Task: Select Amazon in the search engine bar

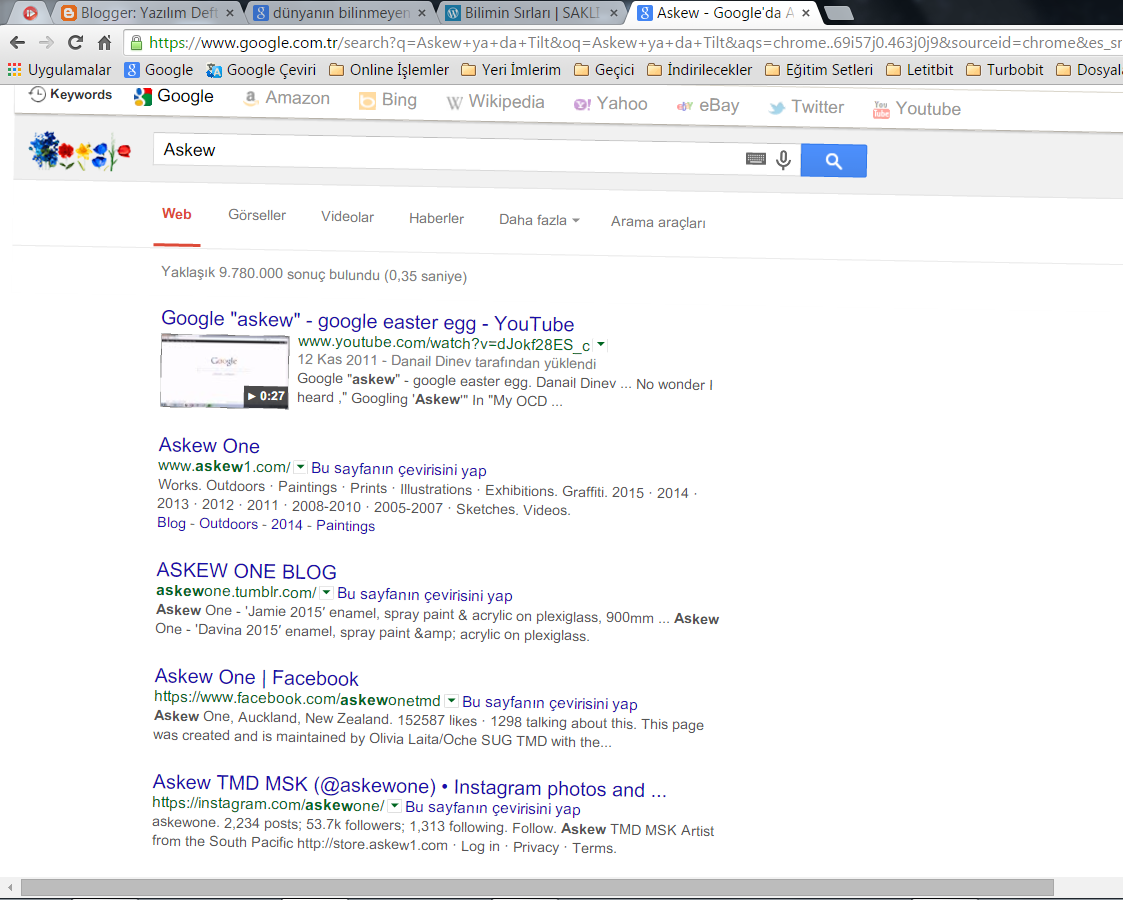Action: click(x=286, y=98)
